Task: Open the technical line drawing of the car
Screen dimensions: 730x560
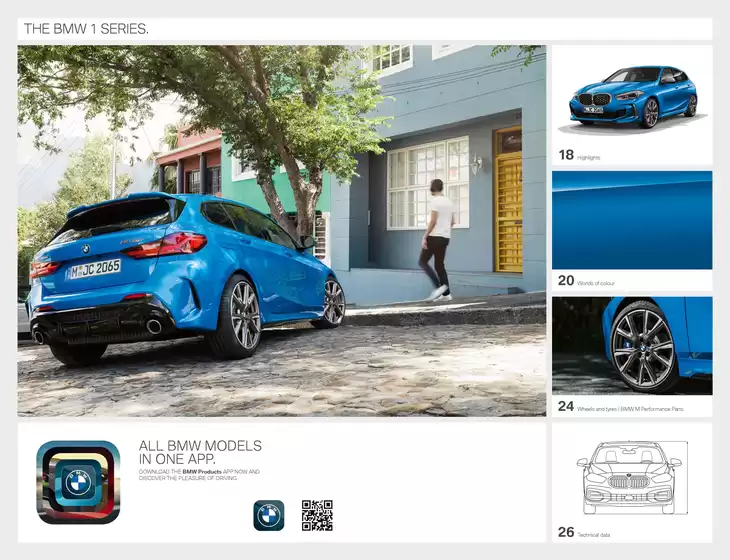Action: click(x=632, y=476)
